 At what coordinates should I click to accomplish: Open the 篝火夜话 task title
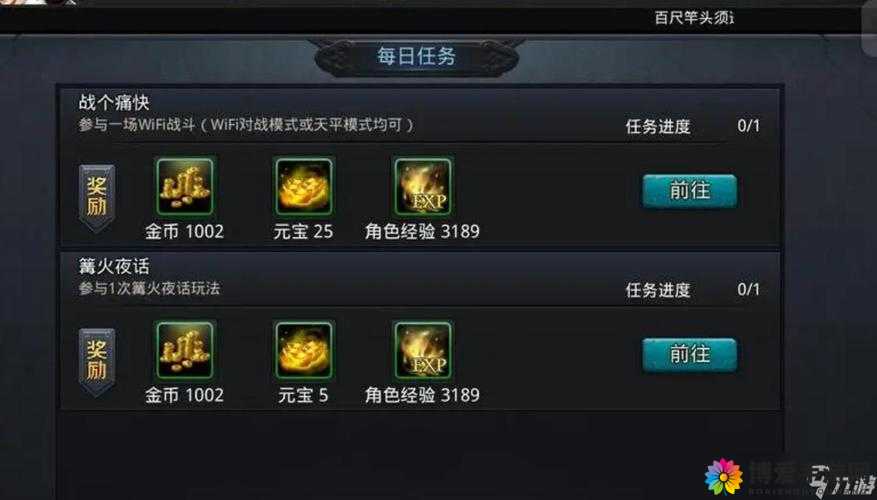click(x=114, y=266)
